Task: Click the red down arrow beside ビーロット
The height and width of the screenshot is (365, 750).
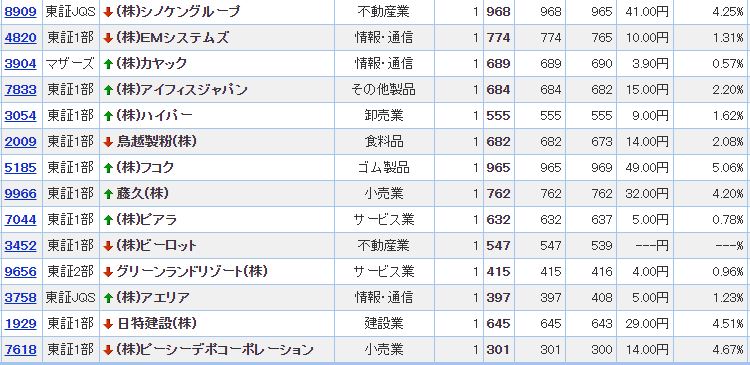Action: [x=108, y=246]
